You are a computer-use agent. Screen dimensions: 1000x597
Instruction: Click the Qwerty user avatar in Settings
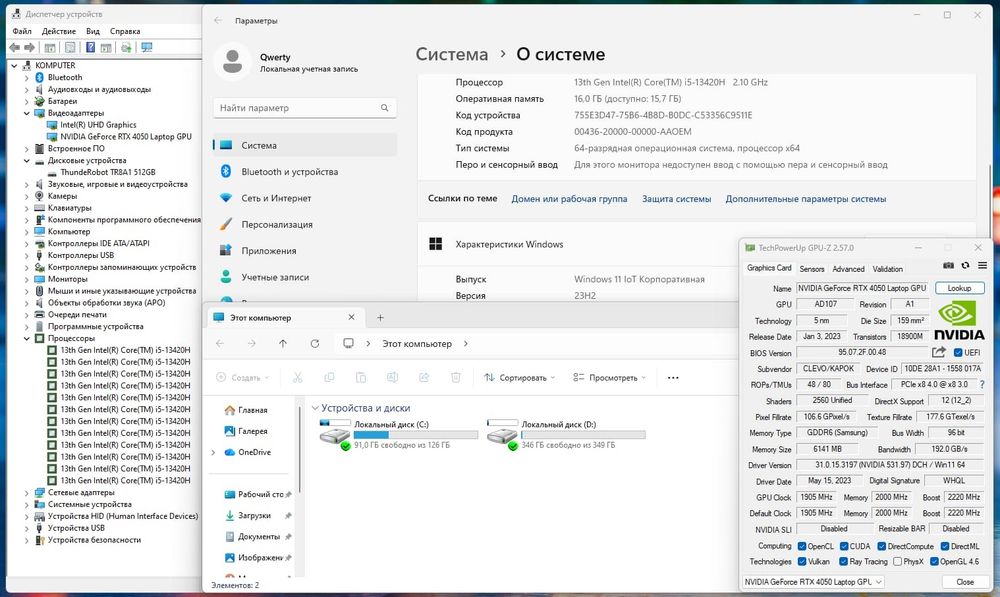232,62
